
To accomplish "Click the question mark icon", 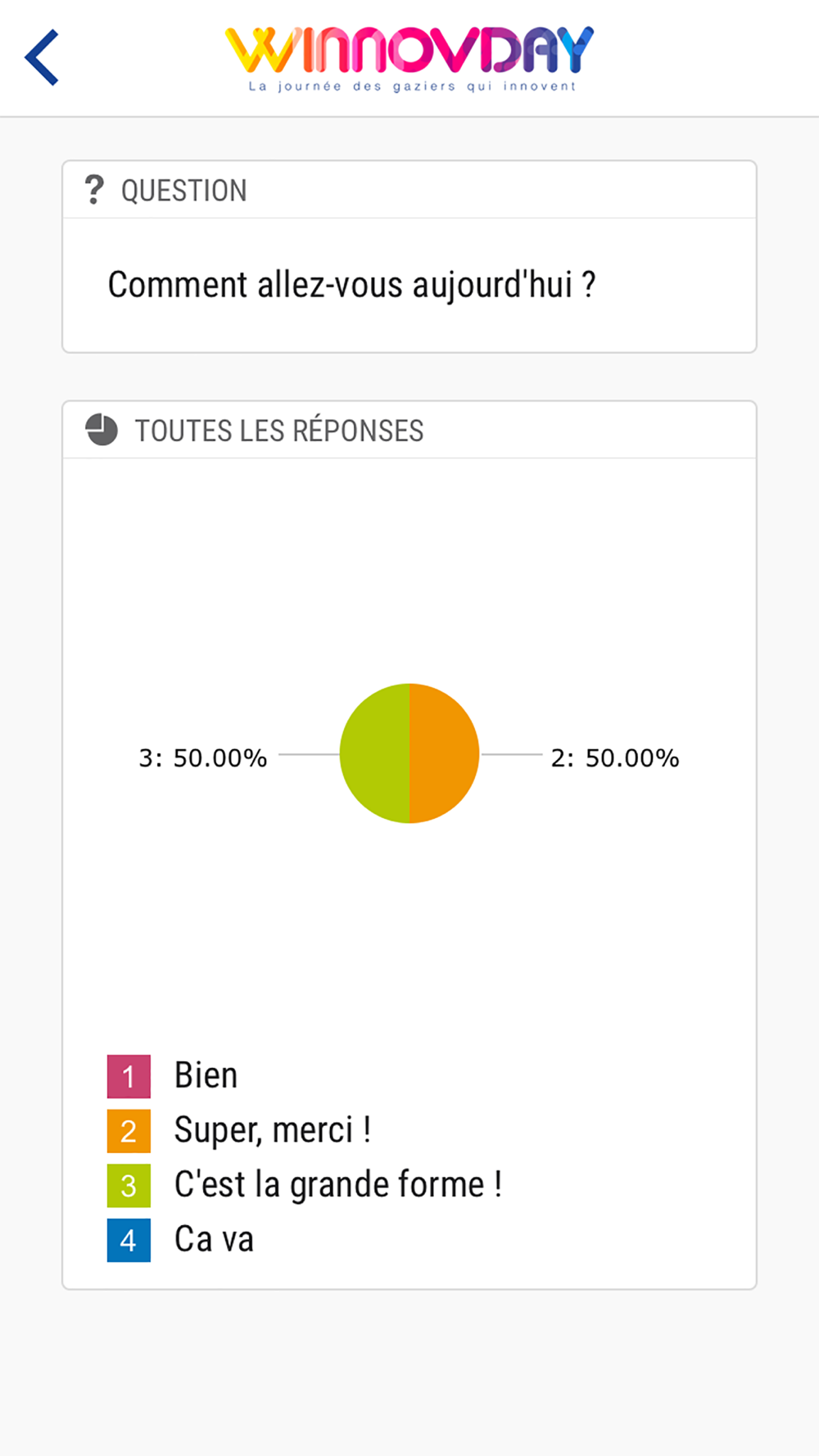I will (94, 190).
